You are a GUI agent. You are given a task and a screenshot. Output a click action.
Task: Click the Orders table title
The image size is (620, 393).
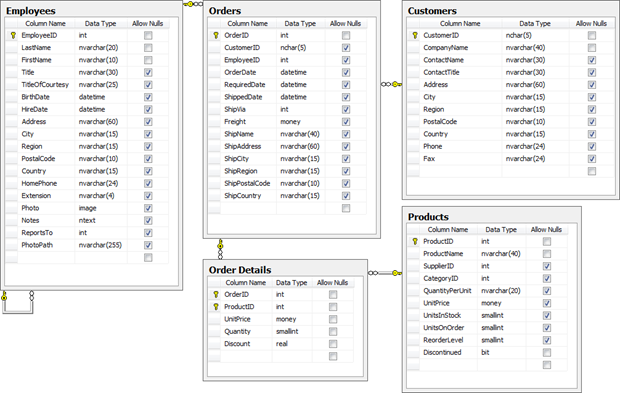tap(225, 11)
